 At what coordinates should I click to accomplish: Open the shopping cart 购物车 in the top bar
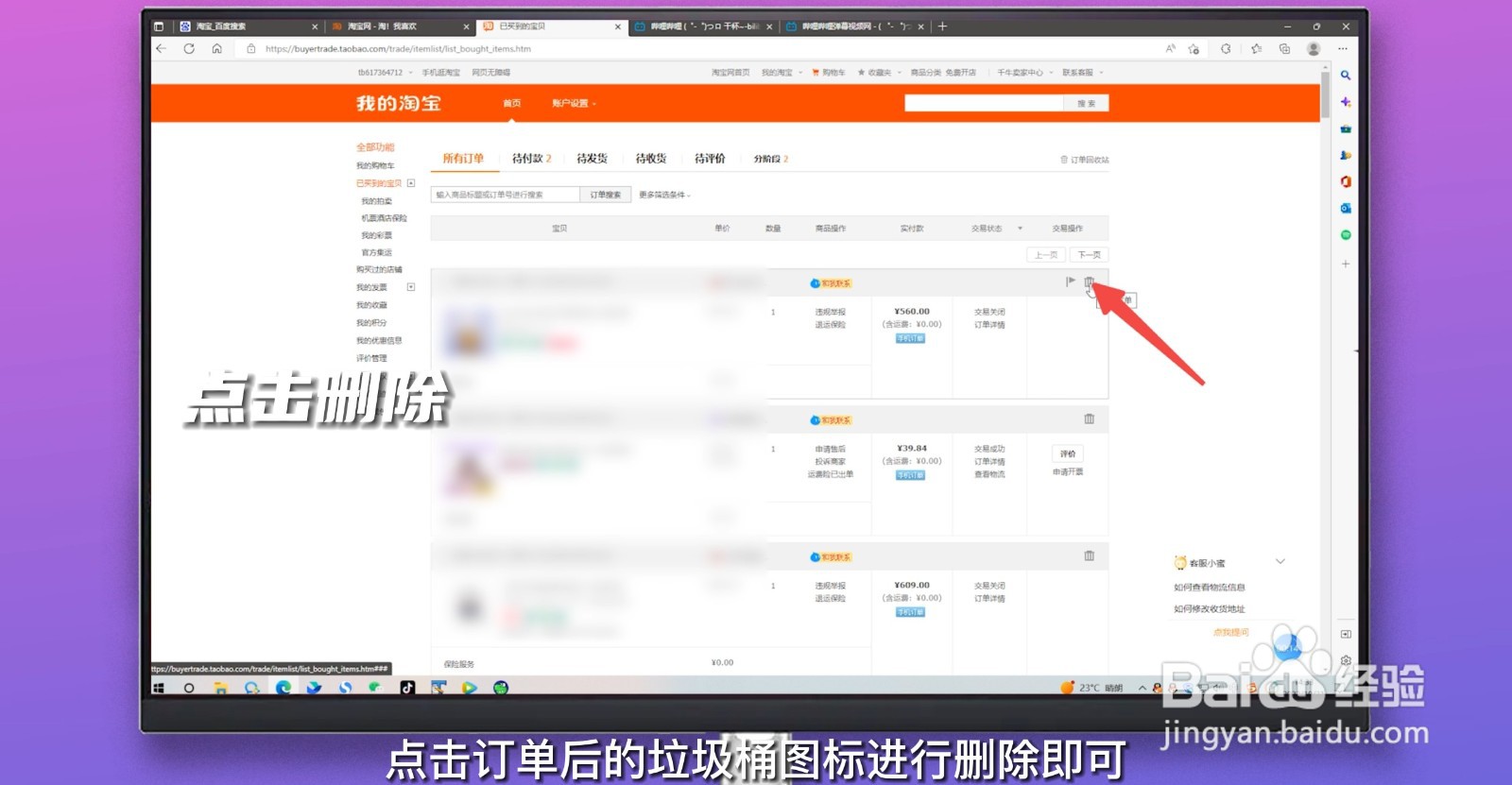(829, 73)
